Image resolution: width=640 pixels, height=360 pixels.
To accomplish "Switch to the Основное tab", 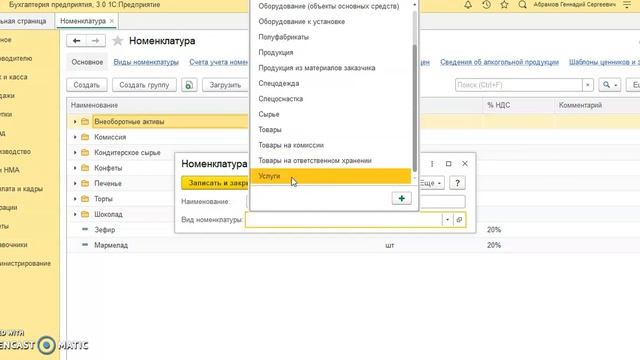I will pyautogui.click(x=87, y=62).
